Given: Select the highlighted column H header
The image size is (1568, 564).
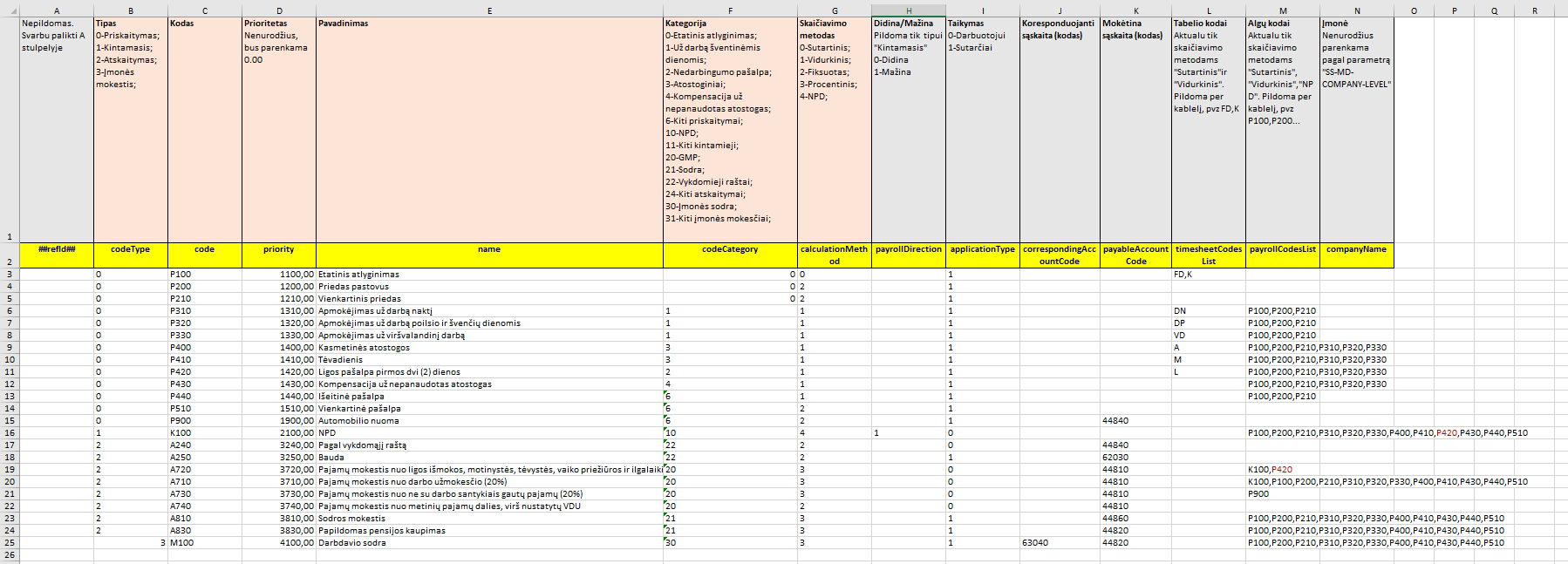Looking at the screenshot, I should pos(908,10).
